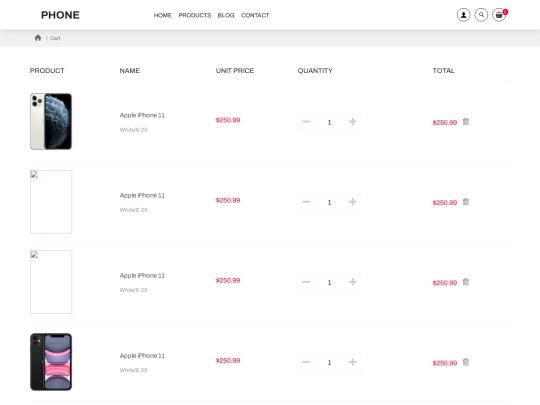Open Apple iPhone 11 name beside black phone

pyautogui.click(x=142, y=355)
